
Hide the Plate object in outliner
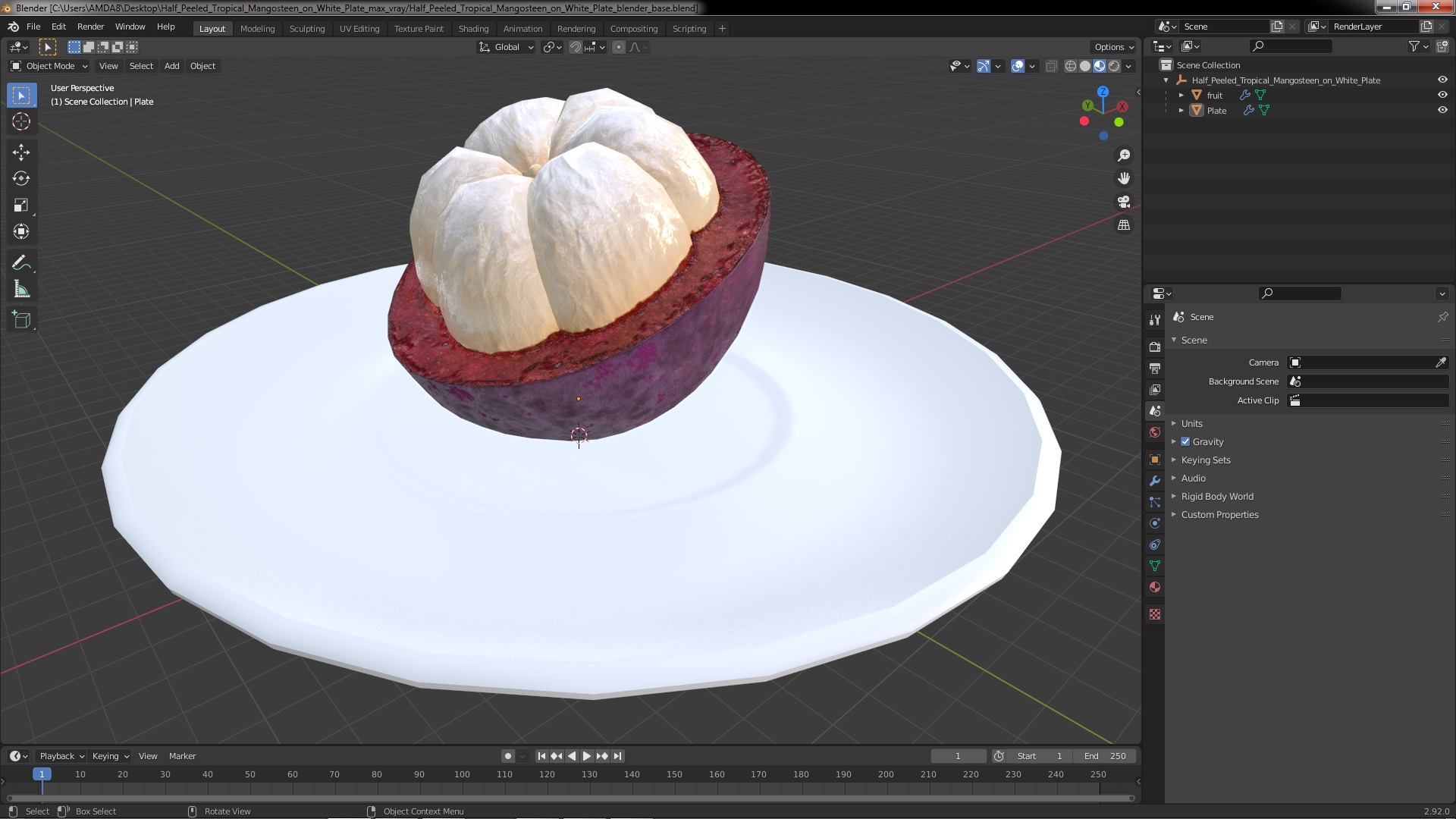pyautogui.click(x=1442, y=110)
